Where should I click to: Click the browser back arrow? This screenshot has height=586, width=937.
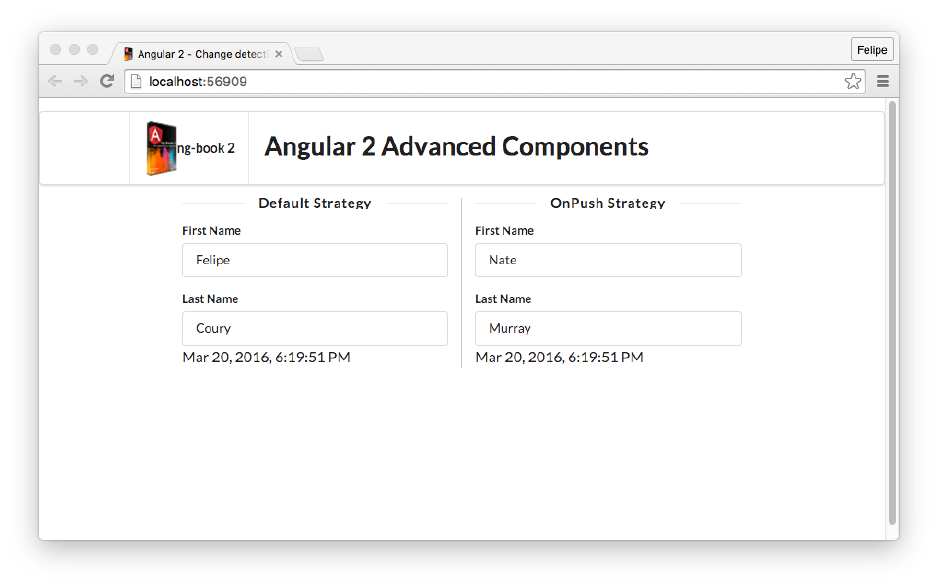click(55, 81)
